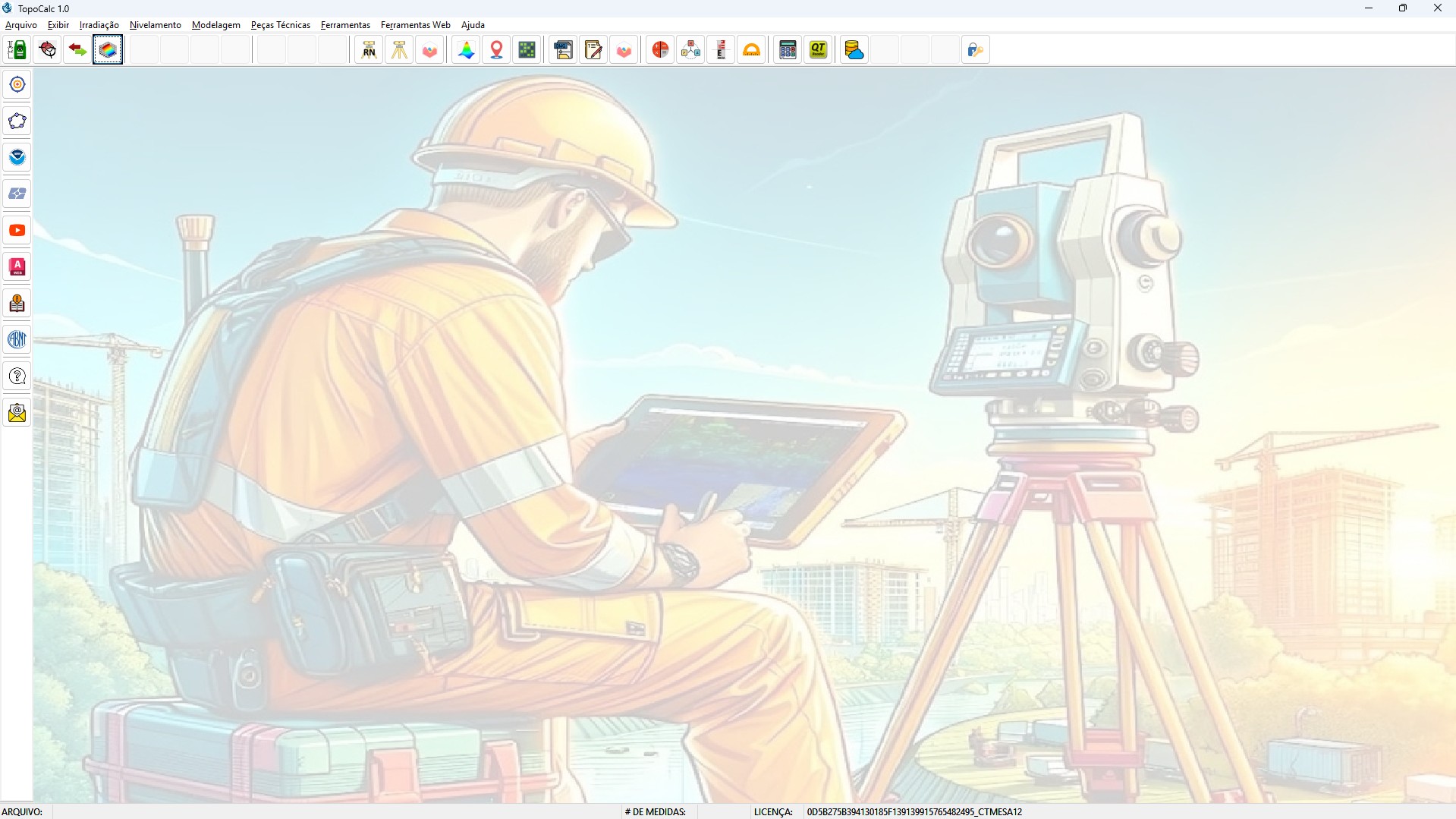Open the Ferramentas Web menu

(416, 25)
